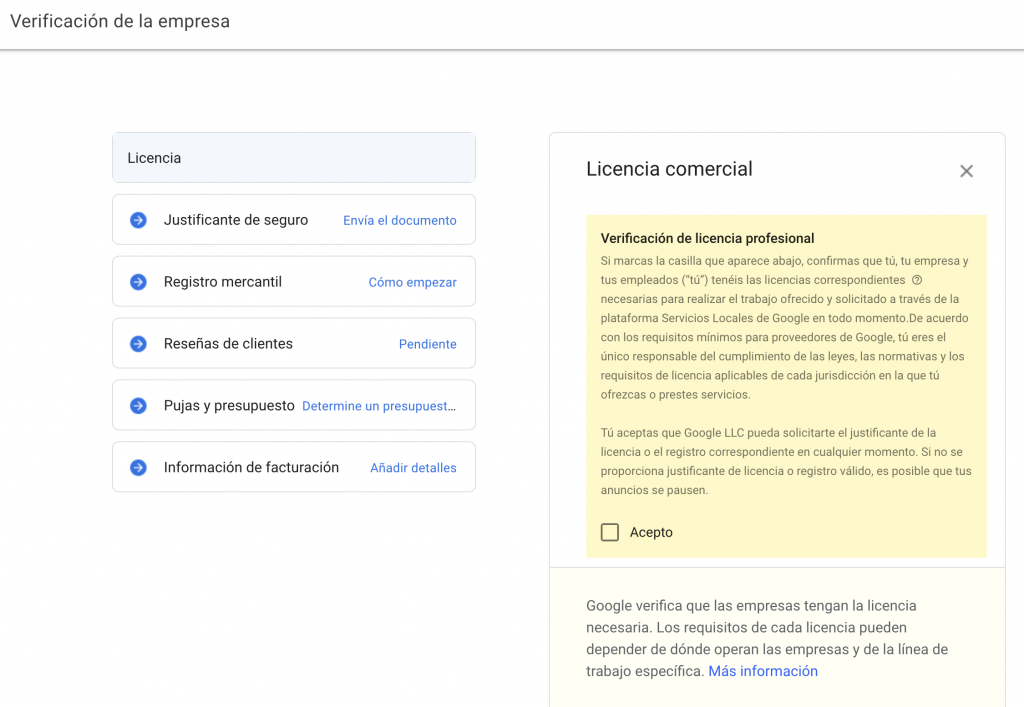Click the Cómo empezar link
This screenshot has height=707, width=1024.
coord(412,281)
